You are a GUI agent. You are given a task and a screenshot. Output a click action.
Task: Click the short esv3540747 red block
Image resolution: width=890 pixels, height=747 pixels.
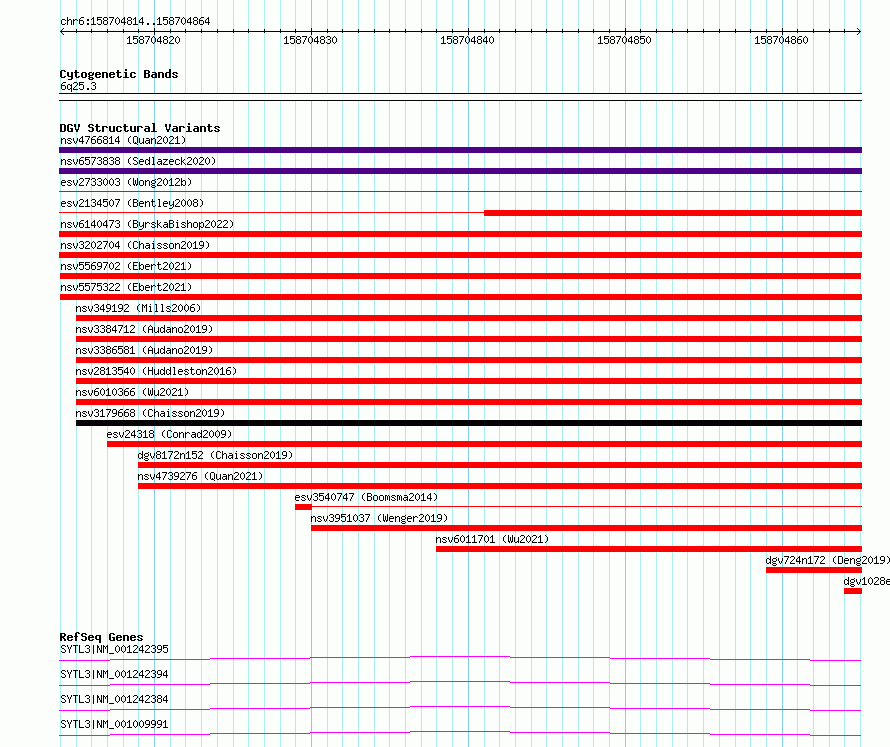pyautogui.click(x=303, y=507)
